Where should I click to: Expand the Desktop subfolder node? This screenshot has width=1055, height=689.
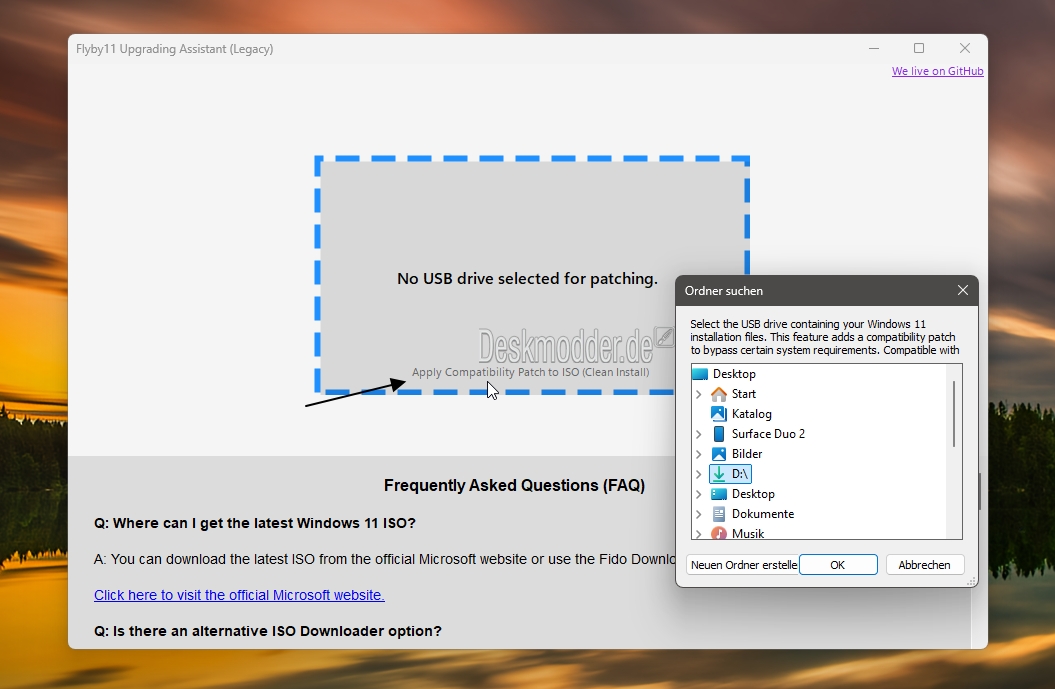pyautogui.click(x=698, y=494)
